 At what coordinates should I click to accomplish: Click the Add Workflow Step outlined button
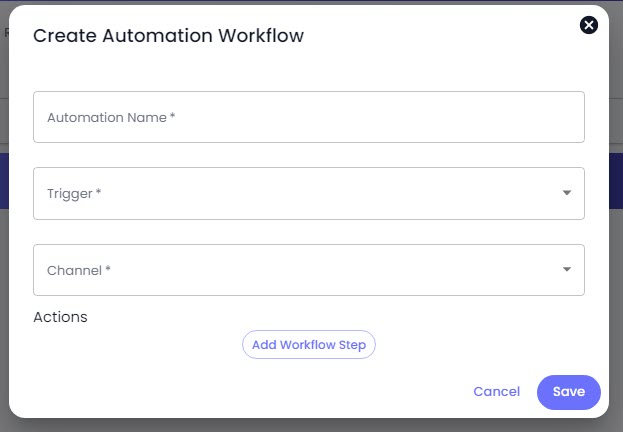point(309,345)
